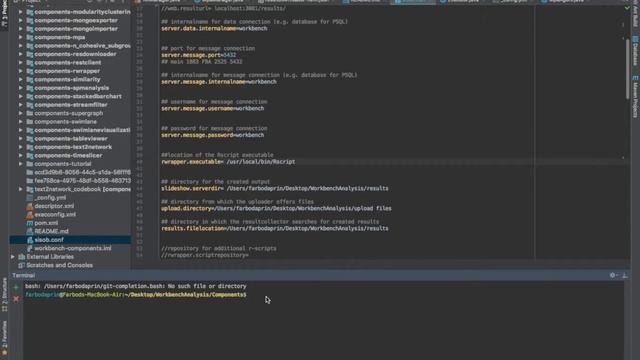Open Terminal panel settings gear

pyautogui.click(x=613, y=276)
